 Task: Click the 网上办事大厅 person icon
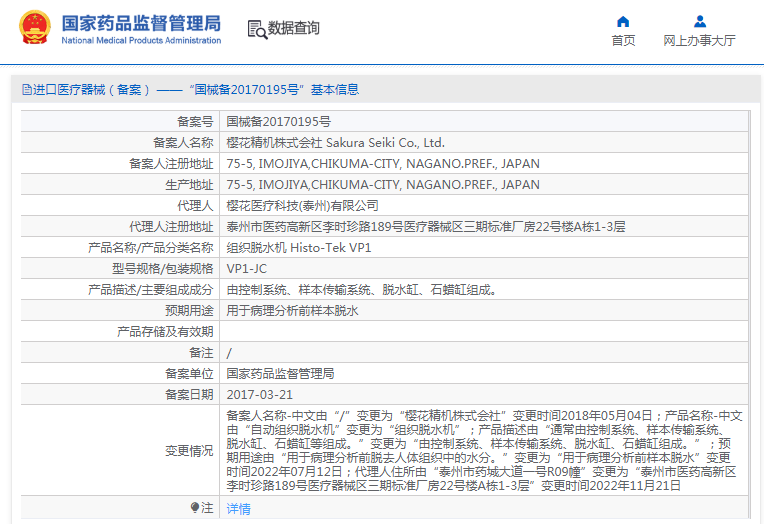click(x=699, y=21)
